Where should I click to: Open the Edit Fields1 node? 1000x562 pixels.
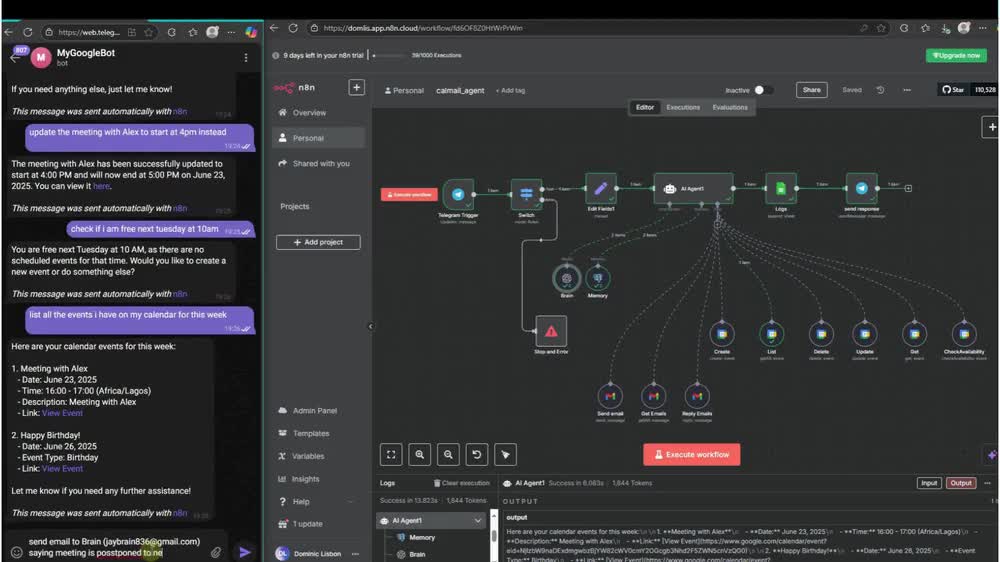point(601,188)
